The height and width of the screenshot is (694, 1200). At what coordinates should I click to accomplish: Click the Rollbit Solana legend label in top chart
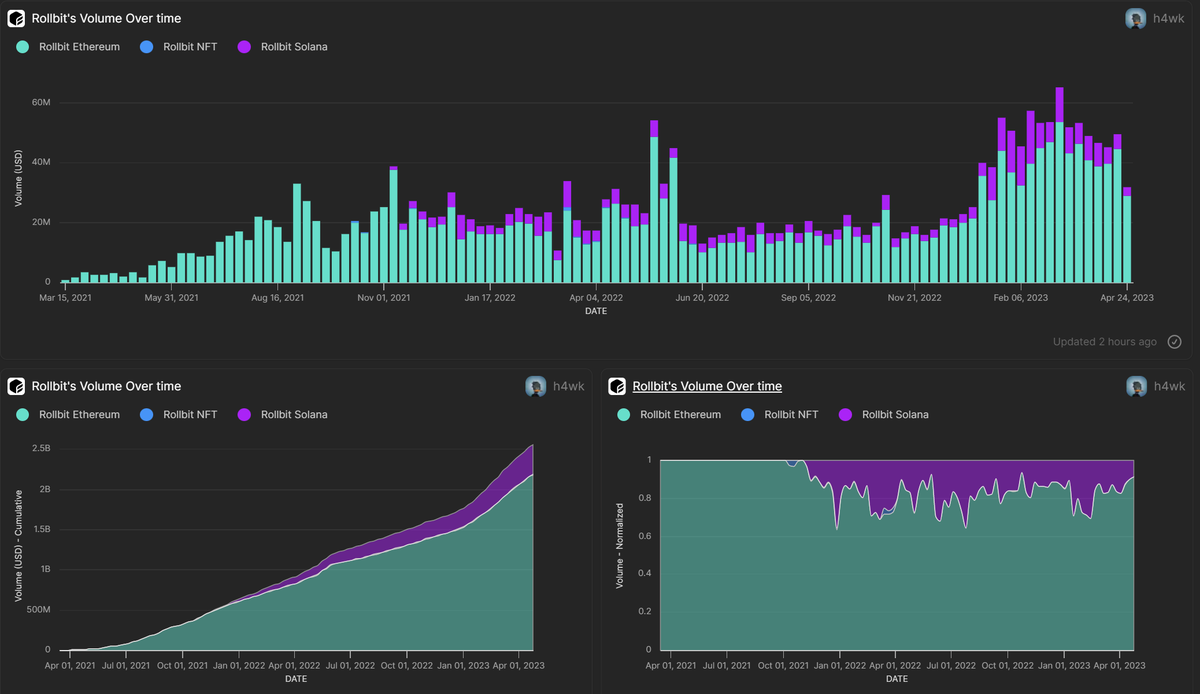[x=294, y=46]
